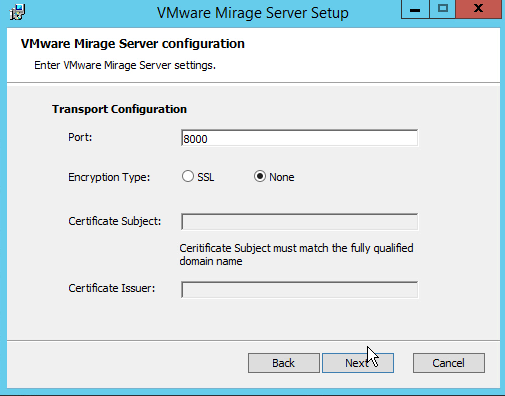Minimize the setup window

pos(415,9)
